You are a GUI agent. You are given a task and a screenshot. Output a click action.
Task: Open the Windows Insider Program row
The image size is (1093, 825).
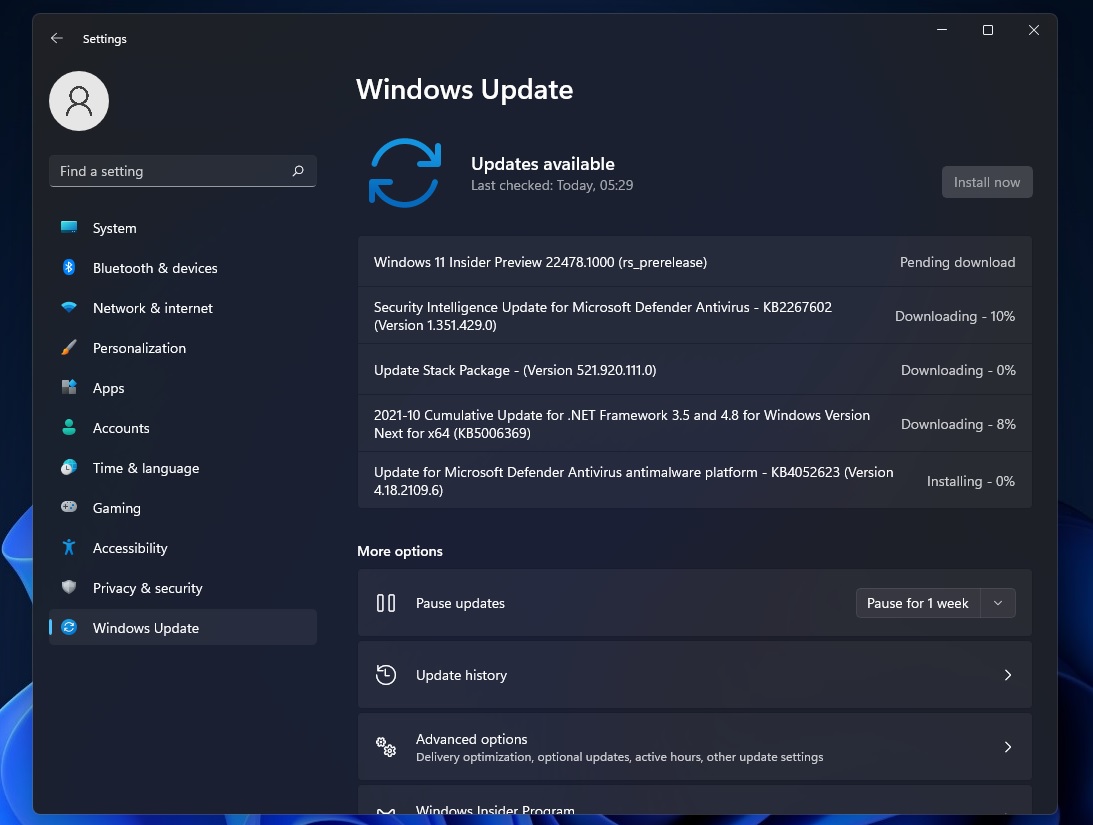[694, 800]
